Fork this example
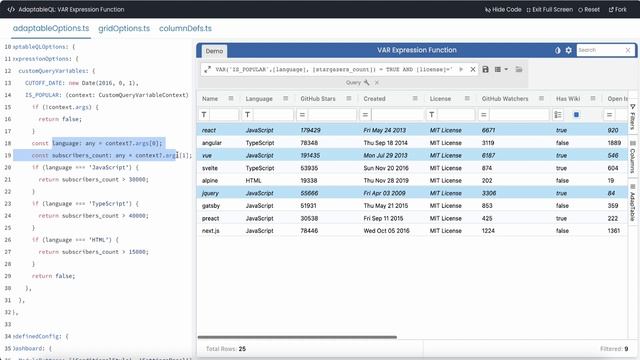 [617, 9]
